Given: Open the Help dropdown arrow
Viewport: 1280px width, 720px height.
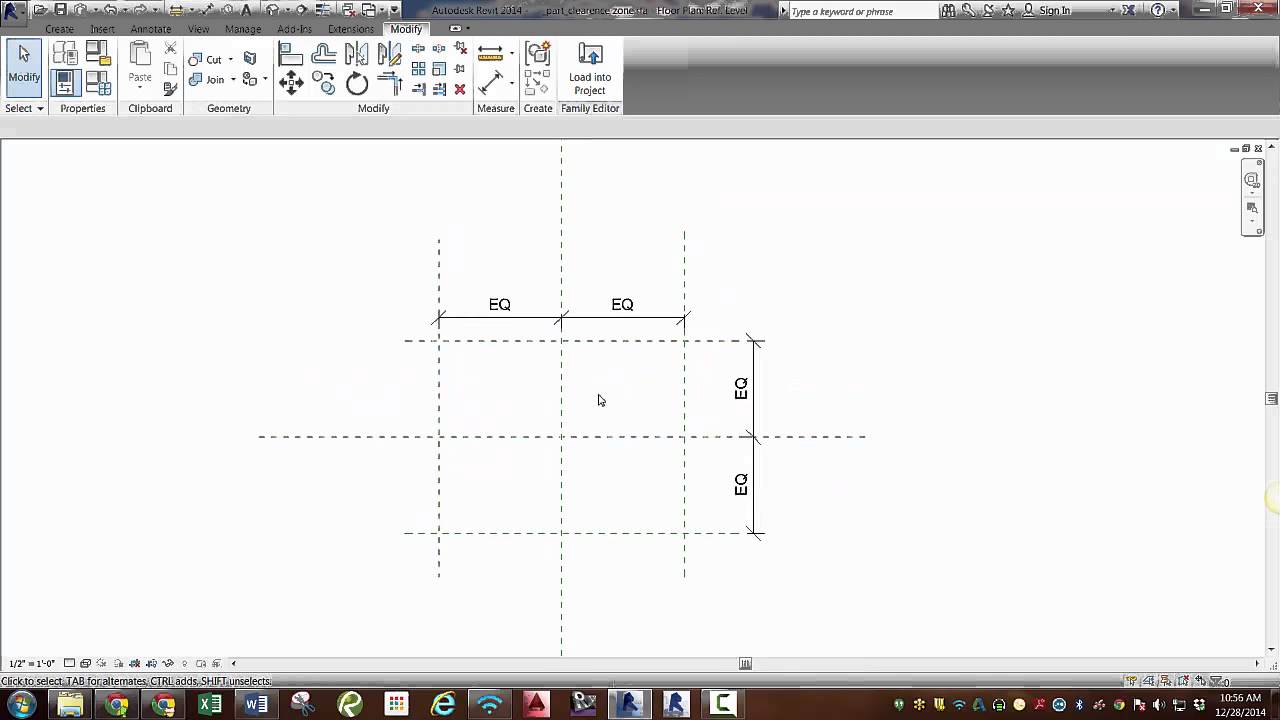Looking at the screenshot, I should (1173, 10).
